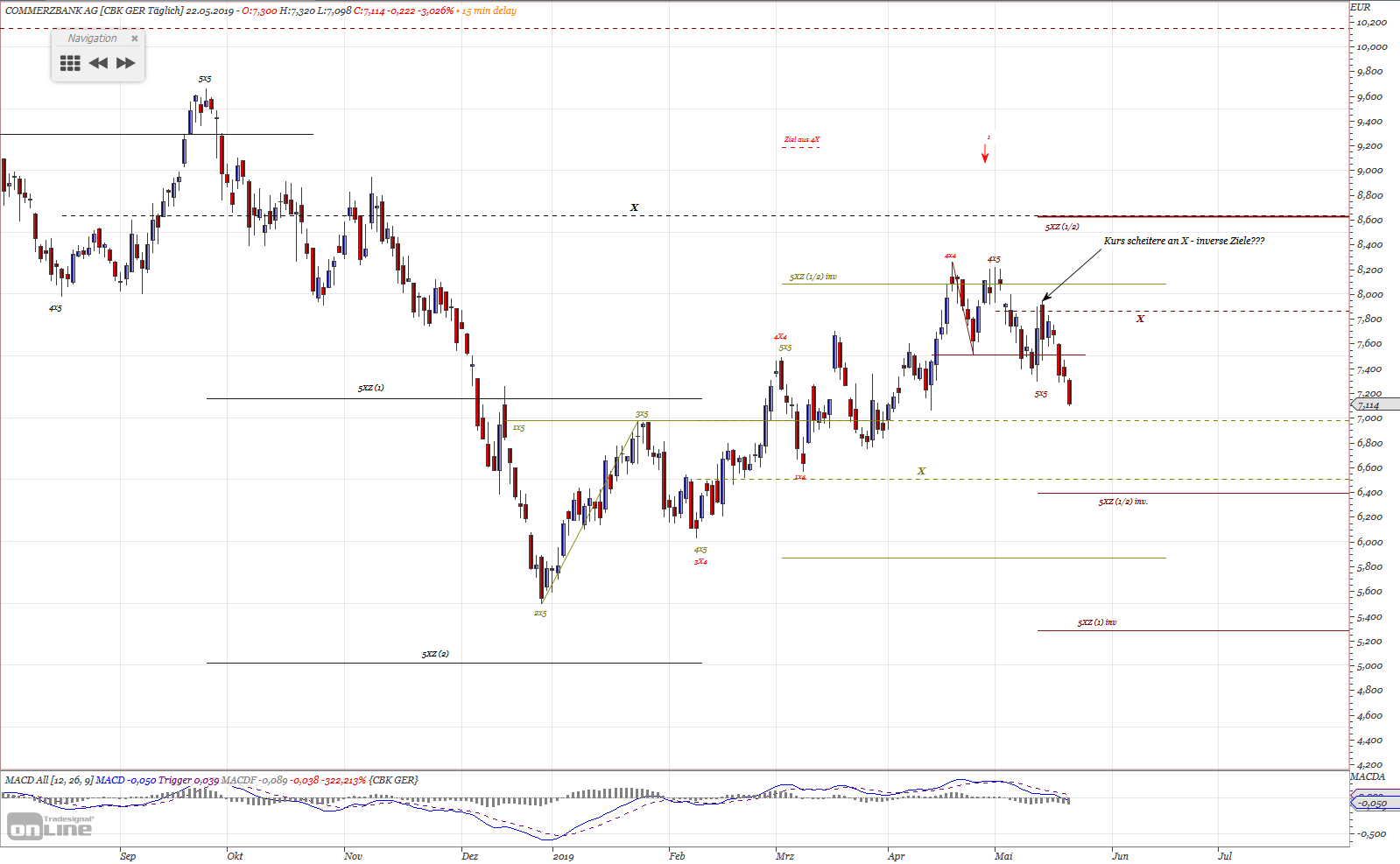The image size is (1400, 864).
Task: Select the olive '5XZ (1/2) inv' label
Action: pyautogui.click(x=813, y=277)
